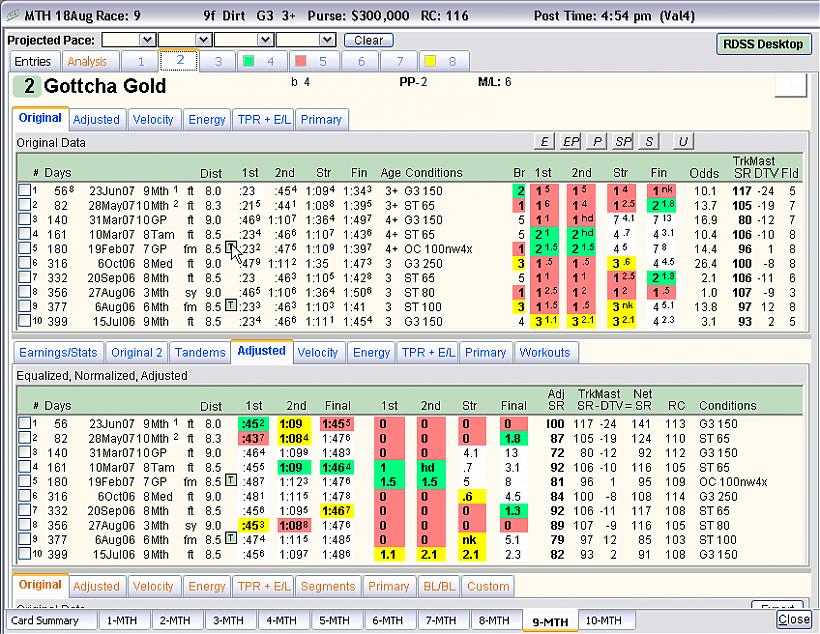The height and width of the screenshot is (634, 820).
Task: Check the box for 15Jul06 original row
Action: tap(24, 321)
